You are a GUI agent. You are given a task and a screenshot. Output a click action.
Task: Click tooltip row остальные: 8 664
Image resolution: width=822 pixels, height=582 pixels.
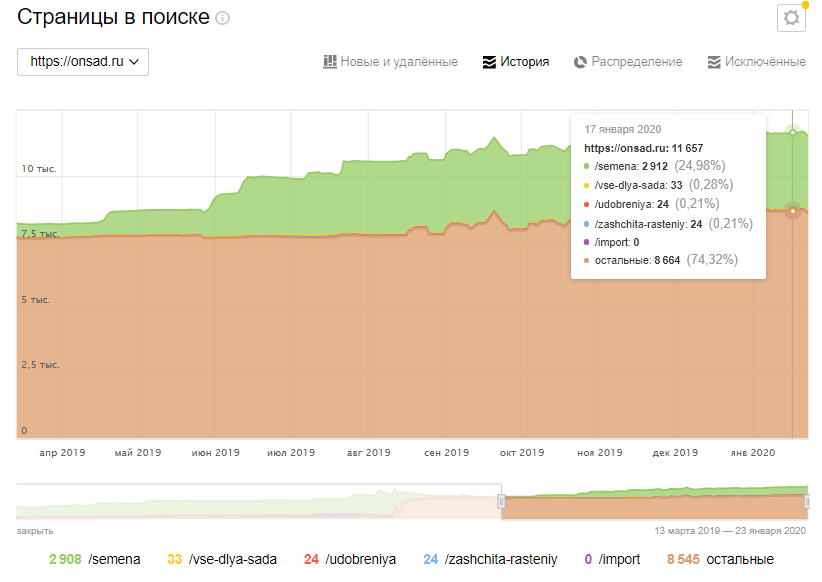[661, 260]
